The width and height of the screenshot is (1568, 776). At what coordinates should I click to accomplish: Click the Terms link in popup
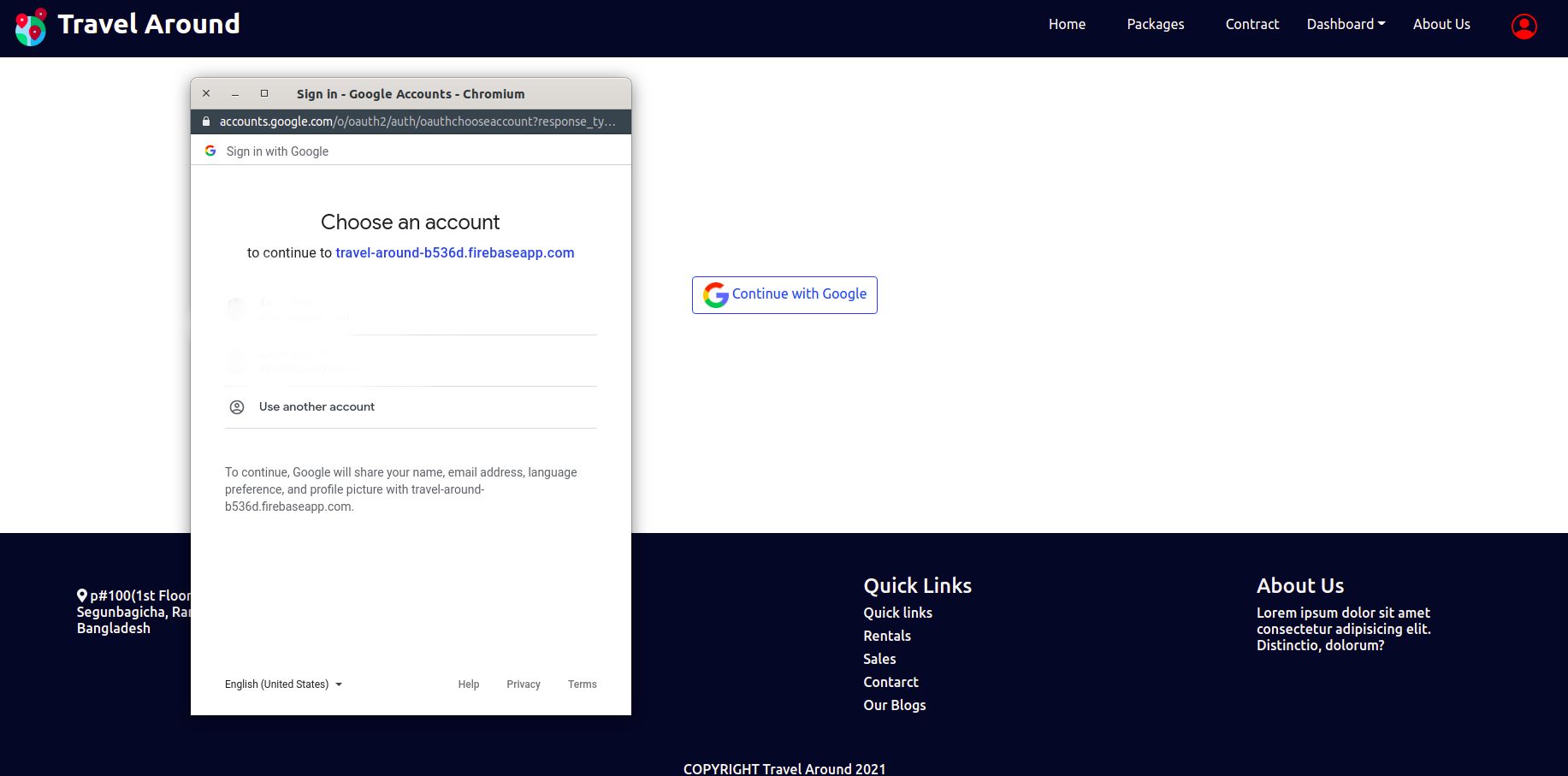(x=583, y=684)
